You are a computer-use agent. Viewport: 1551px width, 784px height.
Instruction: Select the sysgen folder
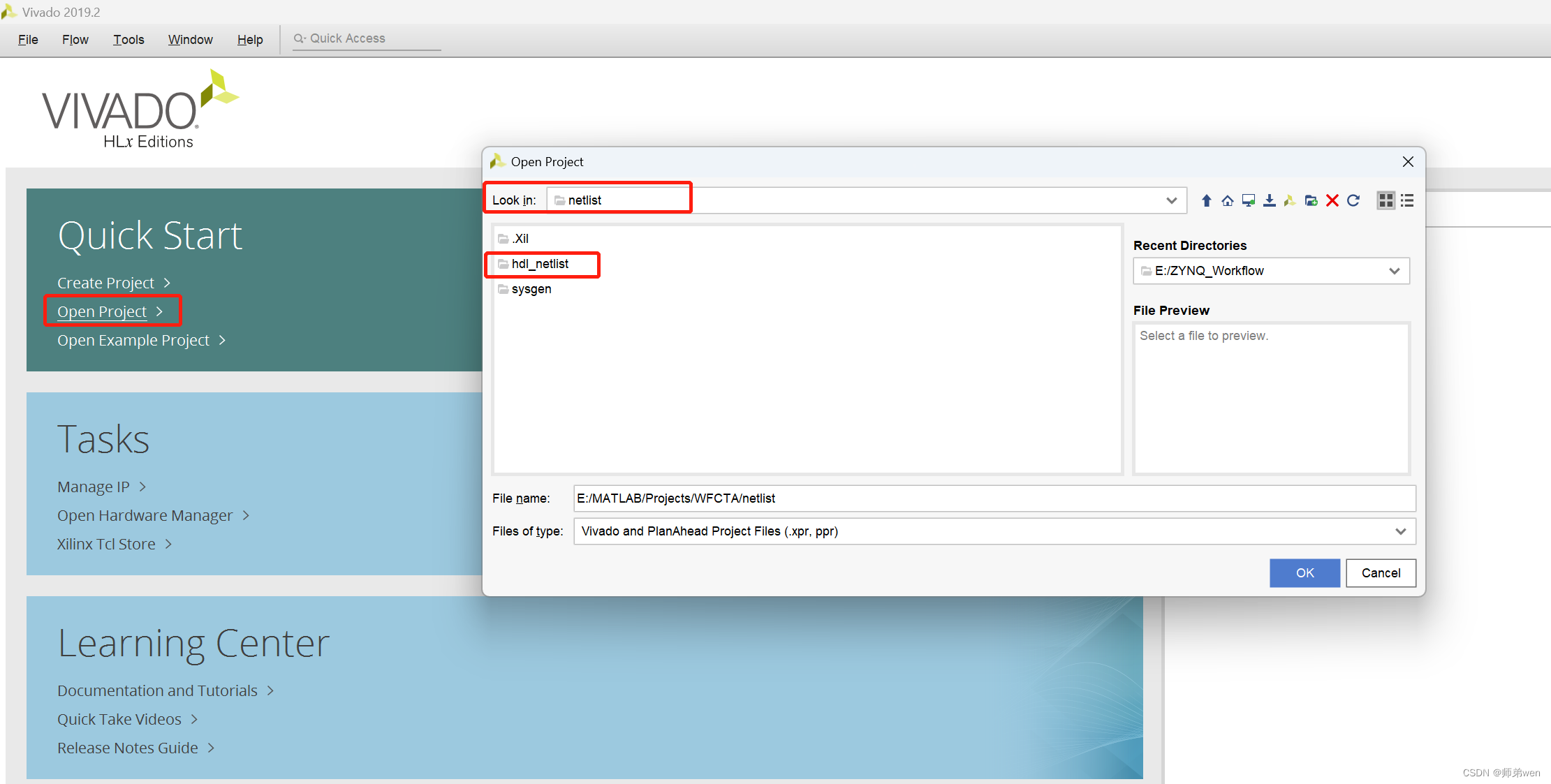point(531,289)
